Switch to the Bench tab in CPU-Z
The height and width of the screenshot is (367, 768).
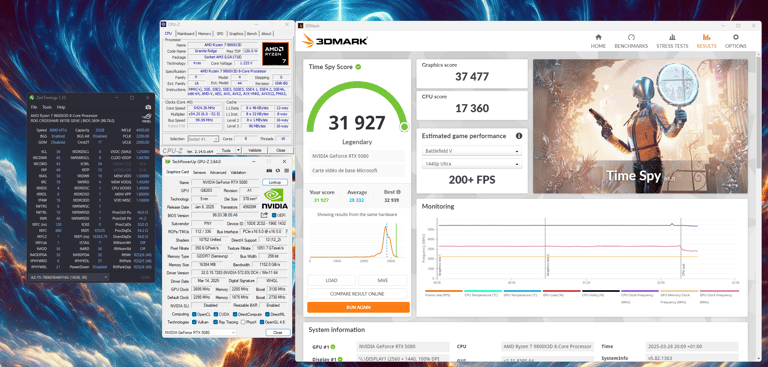(x=251, y=34)
